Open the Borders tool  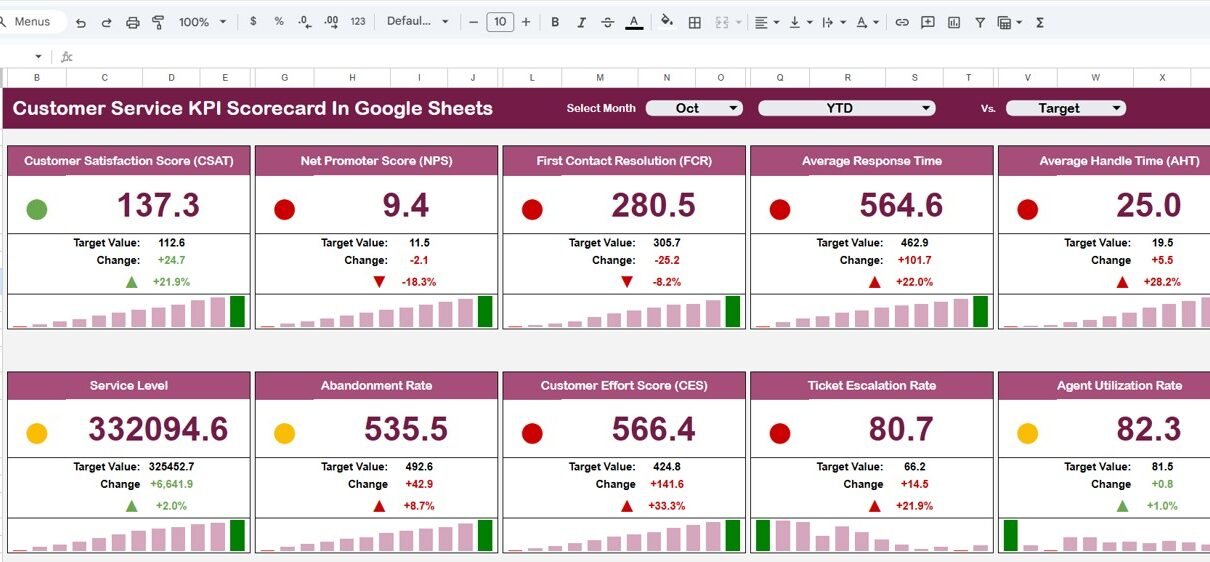(x=695, y=22)
